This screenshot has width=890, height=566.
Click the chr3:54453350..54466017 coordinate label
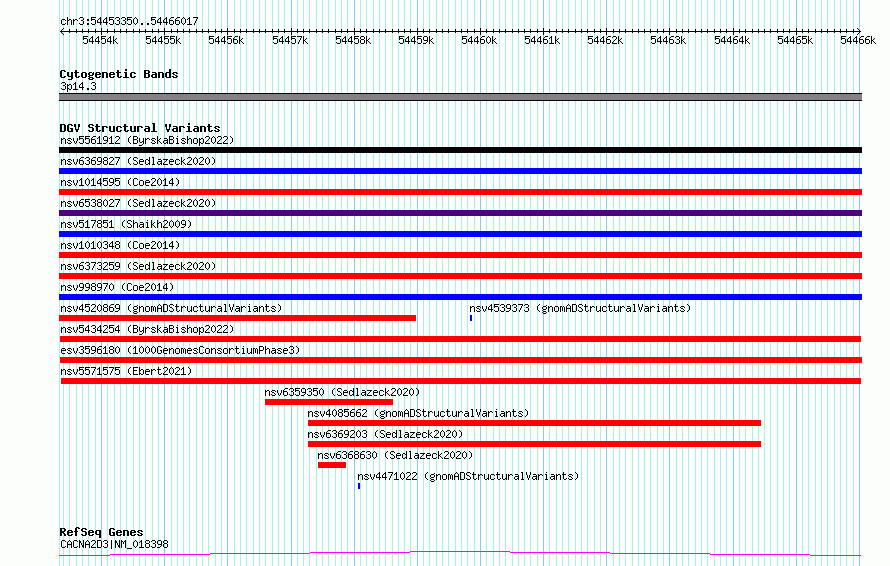coord(129,21)
